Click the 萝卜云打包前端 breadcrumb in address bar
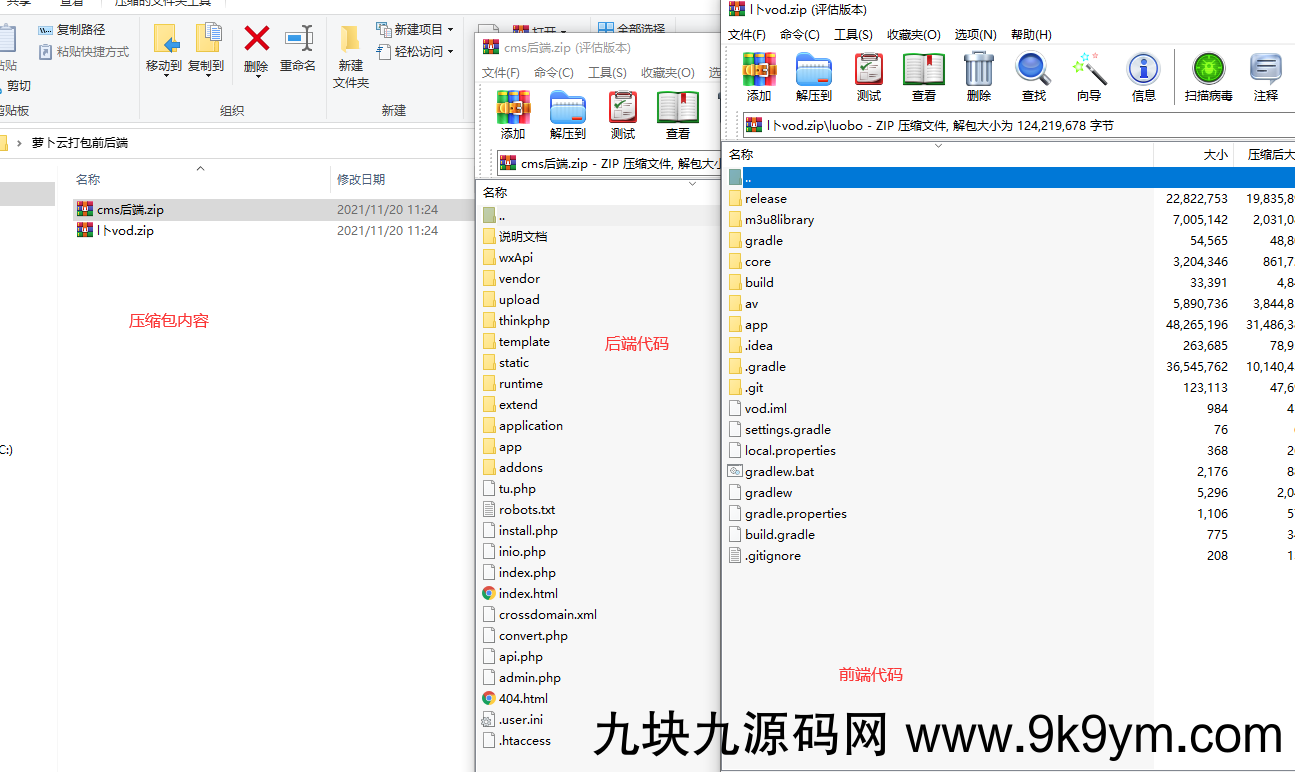The height and width of the screenshot is (772, 1295). (x=83, y=143)
